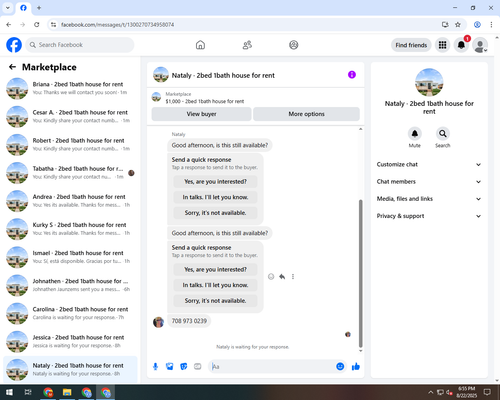Open the Home feed icon
The height and width of the screenshot is (400, 500).
click(x=200, y=45)
